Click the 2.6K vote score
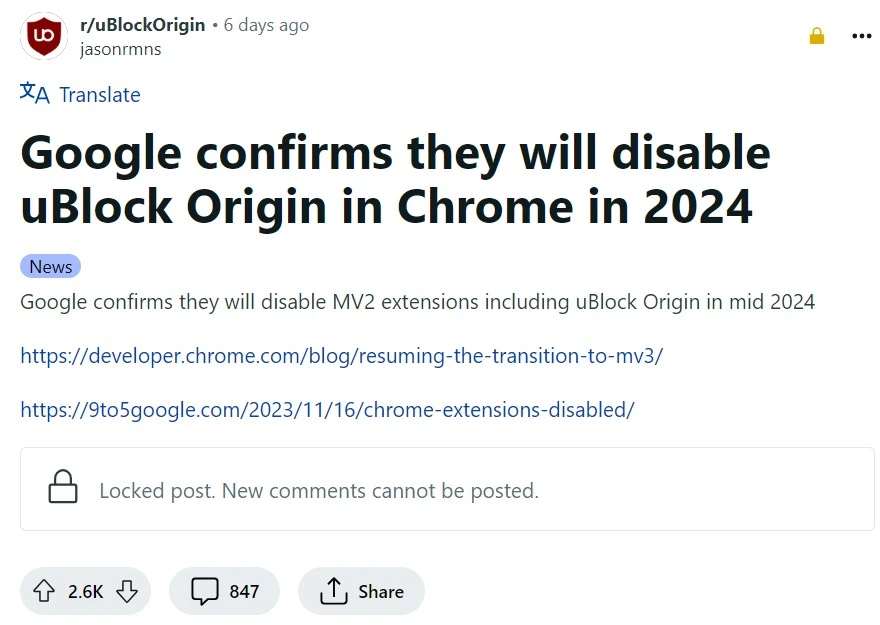Viewport: 880px width, 625px height. coord(85,592)
